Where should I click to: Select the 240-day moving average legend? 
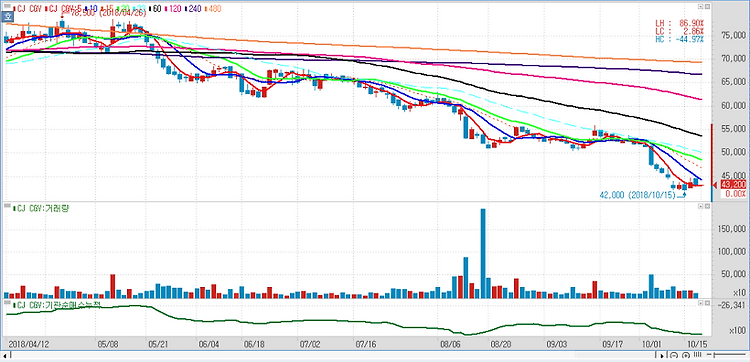coord(193,9)
